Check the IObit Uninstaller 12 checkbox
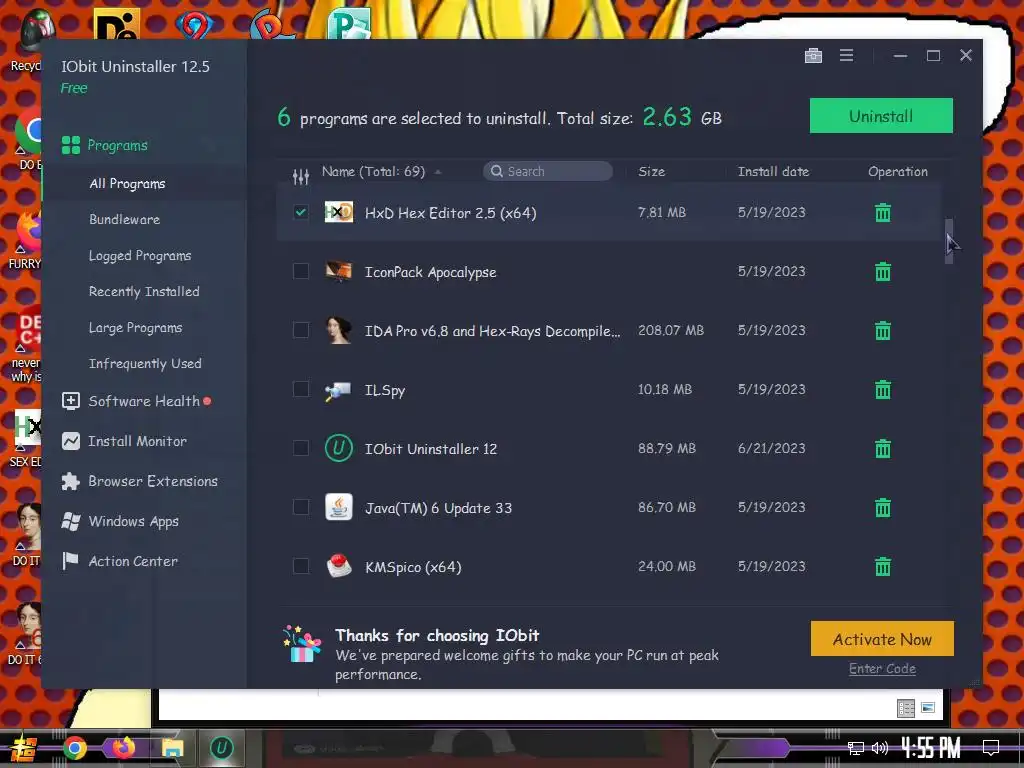This screenshot has width=1024, height=768. 300,448
